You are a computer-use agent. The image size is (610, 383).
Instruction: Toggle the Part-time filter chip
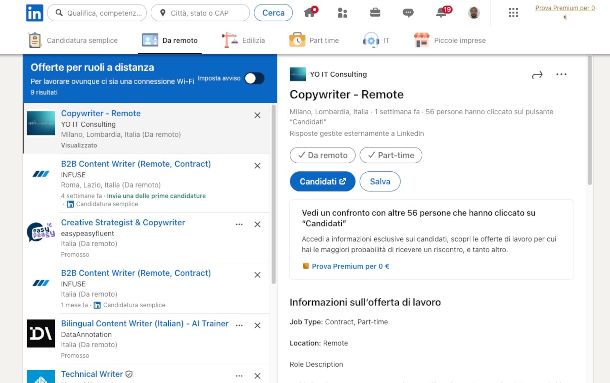(391, 155)
